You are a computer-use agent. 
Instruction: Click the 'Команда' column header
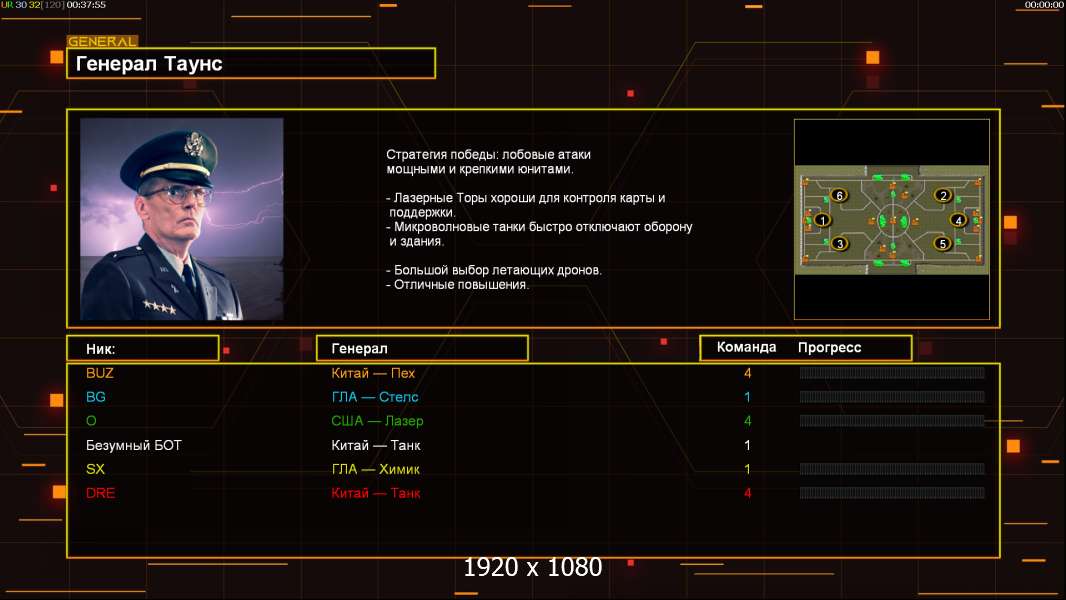tap(746, 347)
